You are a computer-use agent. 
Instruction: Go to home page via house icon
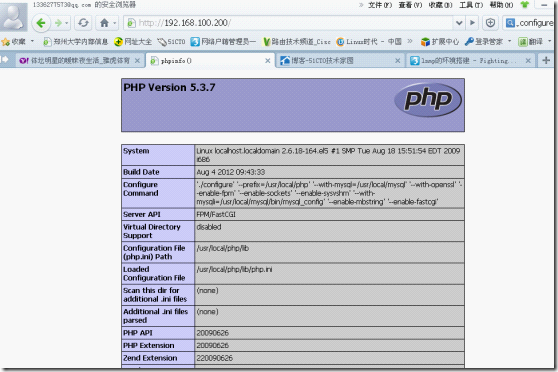[x=104, y=23]
